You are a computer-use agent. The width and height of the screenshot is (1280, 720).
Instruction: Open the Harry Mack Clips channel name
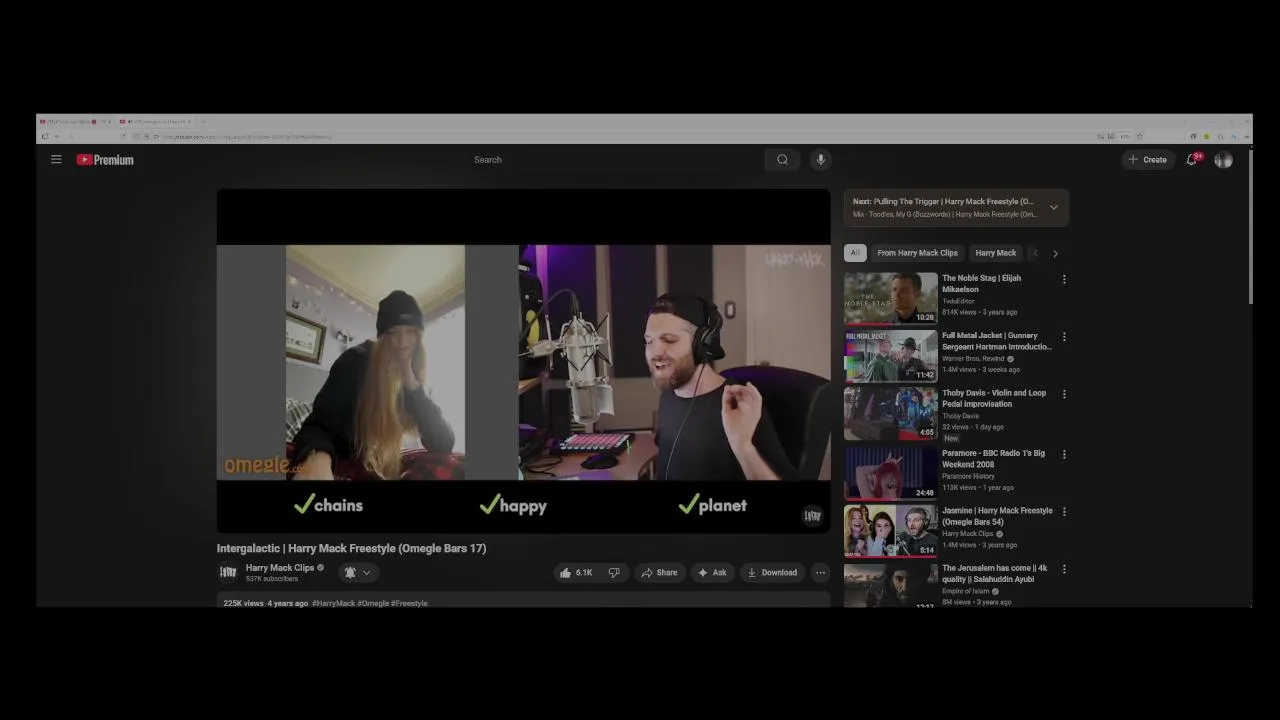[x=280, y=567]
